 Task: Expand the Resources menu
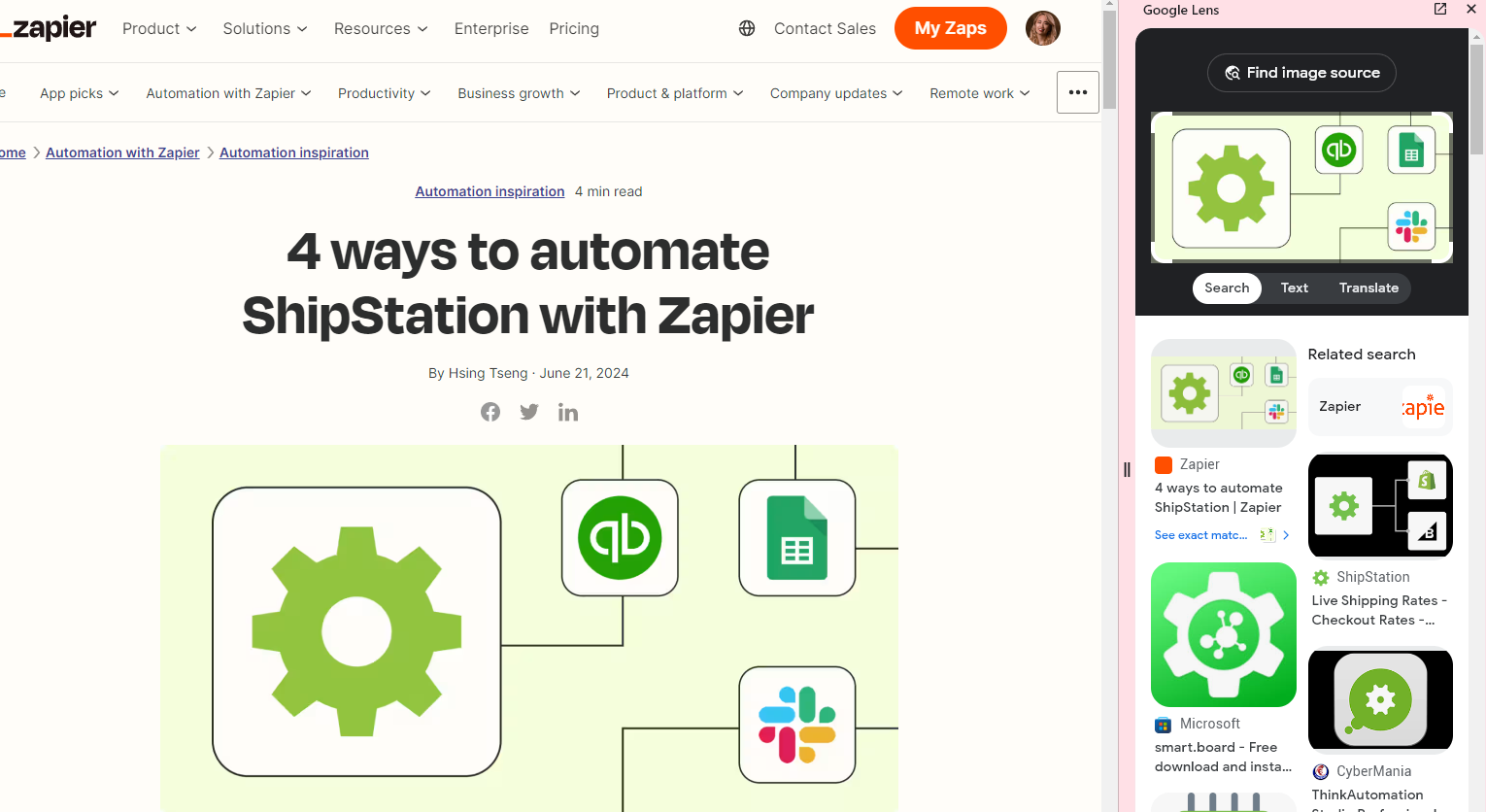[381, 28]
